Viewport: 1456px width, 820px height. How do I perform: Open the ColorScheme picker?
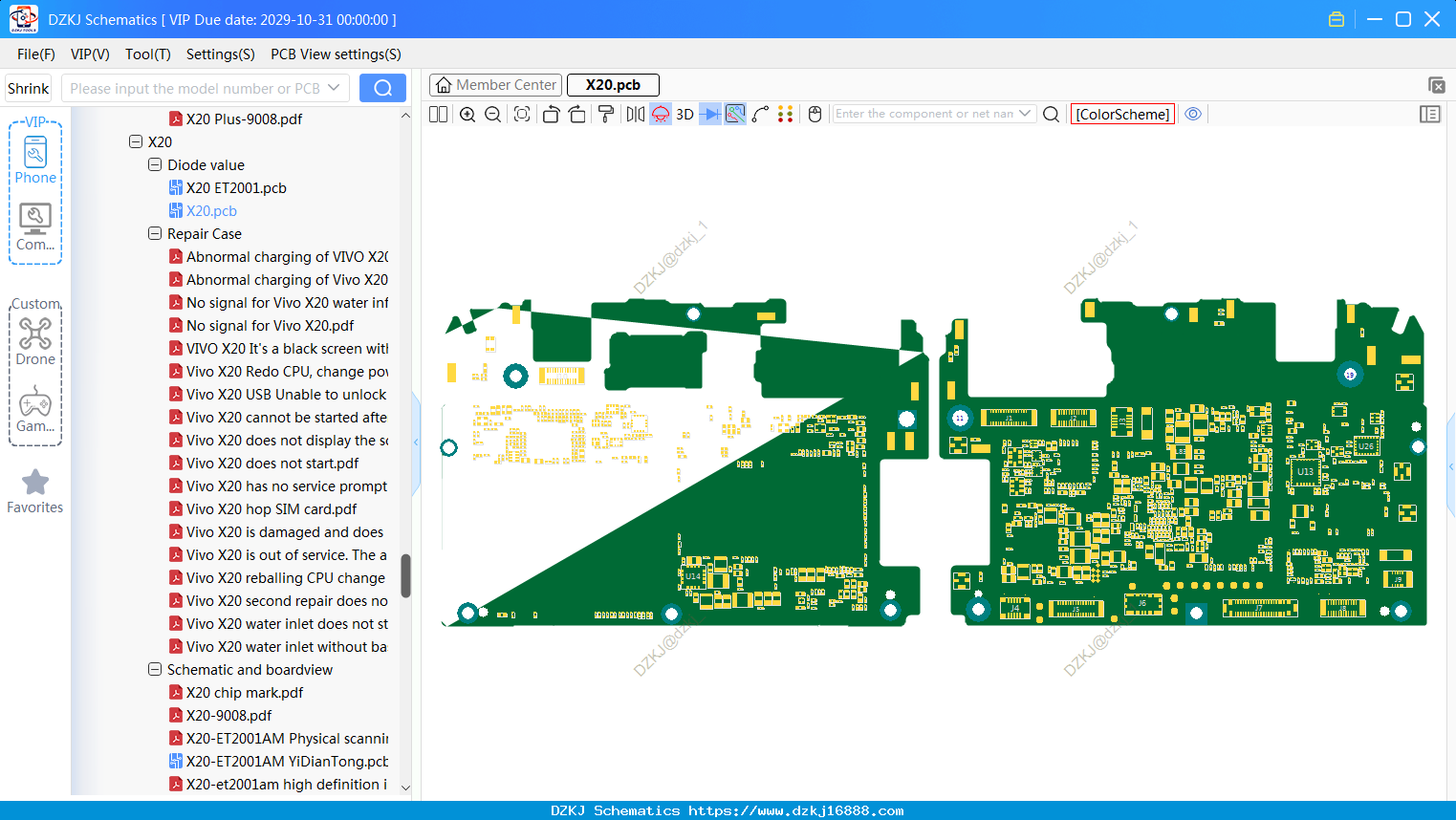(x=1122, y=114)
